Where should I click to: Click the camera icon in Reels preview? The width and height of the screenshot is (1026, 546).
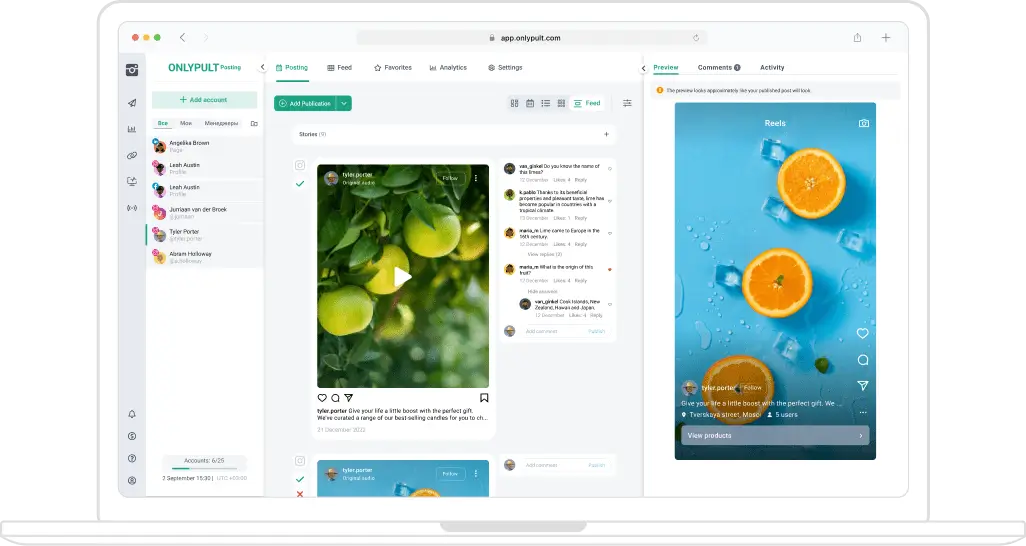point(863,123)
